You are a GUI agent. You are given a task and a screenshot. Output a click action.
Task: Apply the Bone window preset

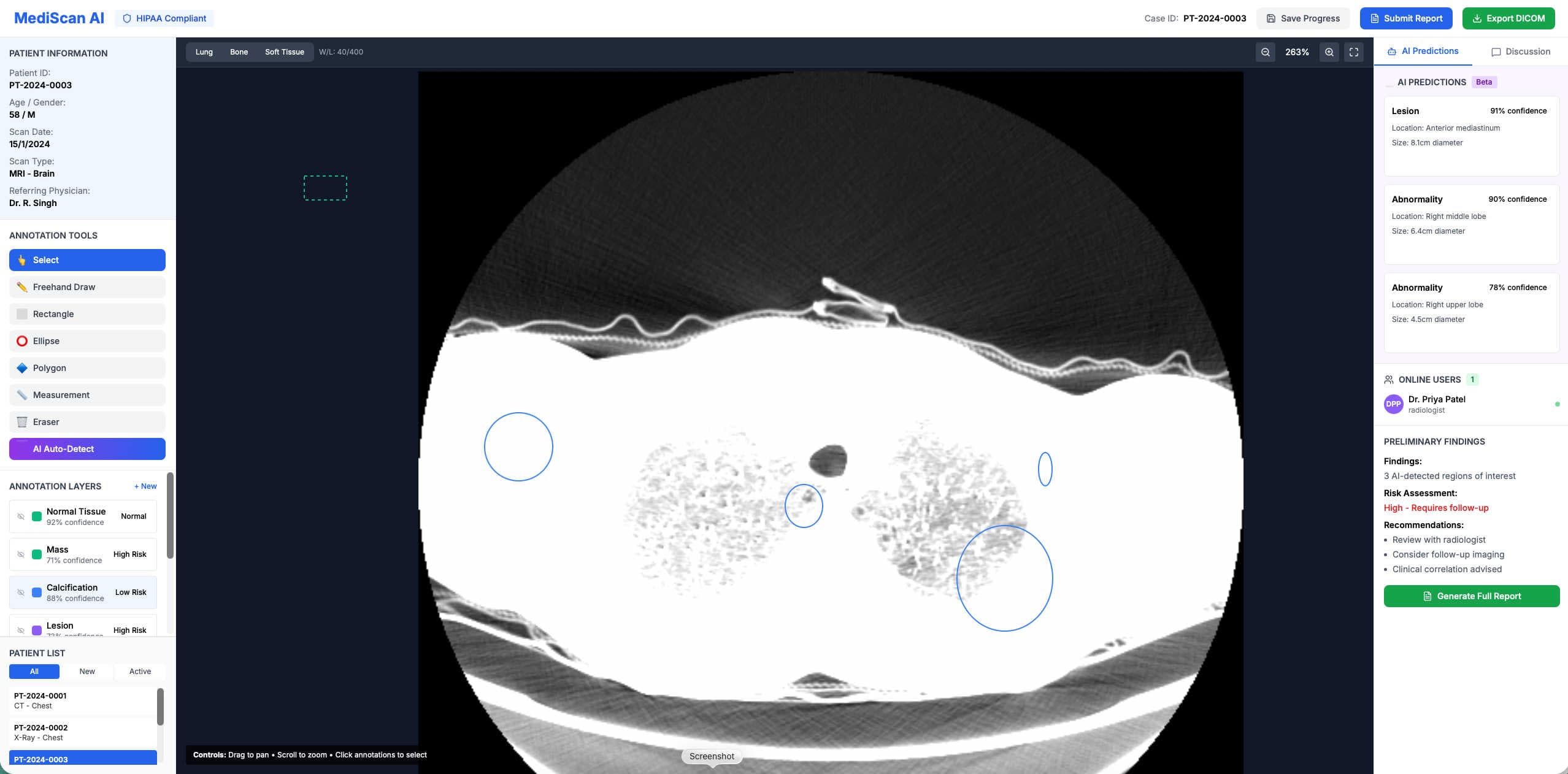[239, 52]
